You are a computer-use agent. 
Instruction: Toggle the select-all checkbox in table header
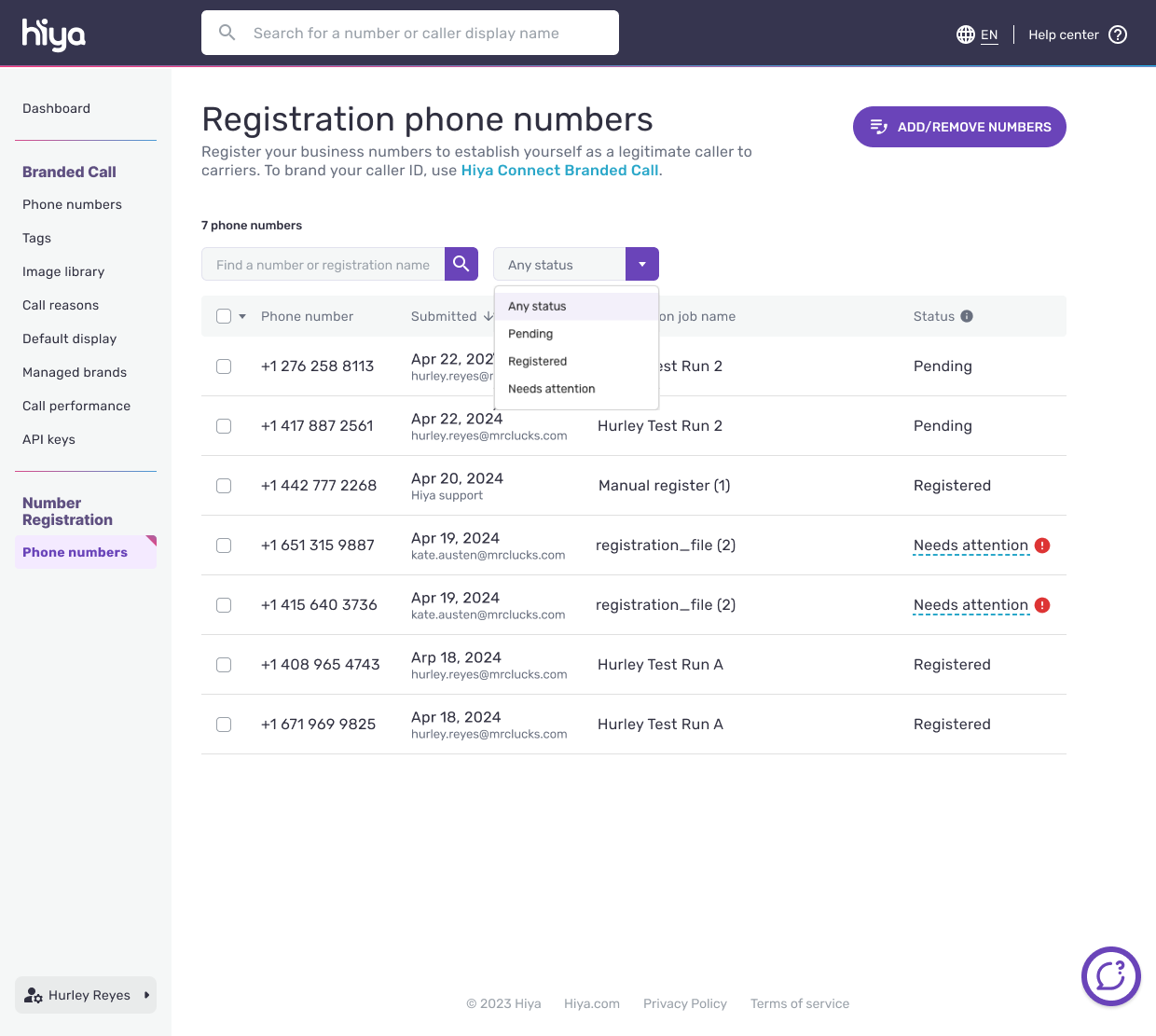coord(224,316)
